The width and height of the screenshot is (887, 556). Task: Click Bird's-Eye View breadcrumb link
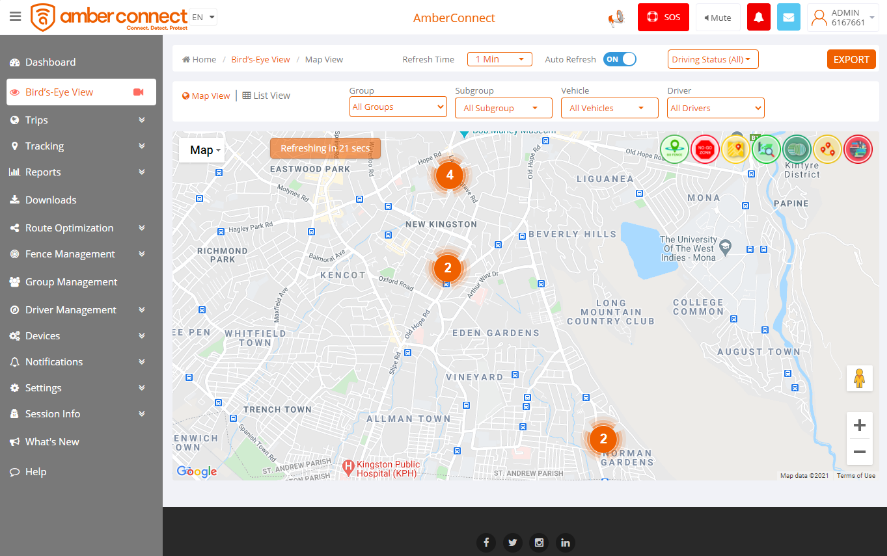[x=260, y=59]
